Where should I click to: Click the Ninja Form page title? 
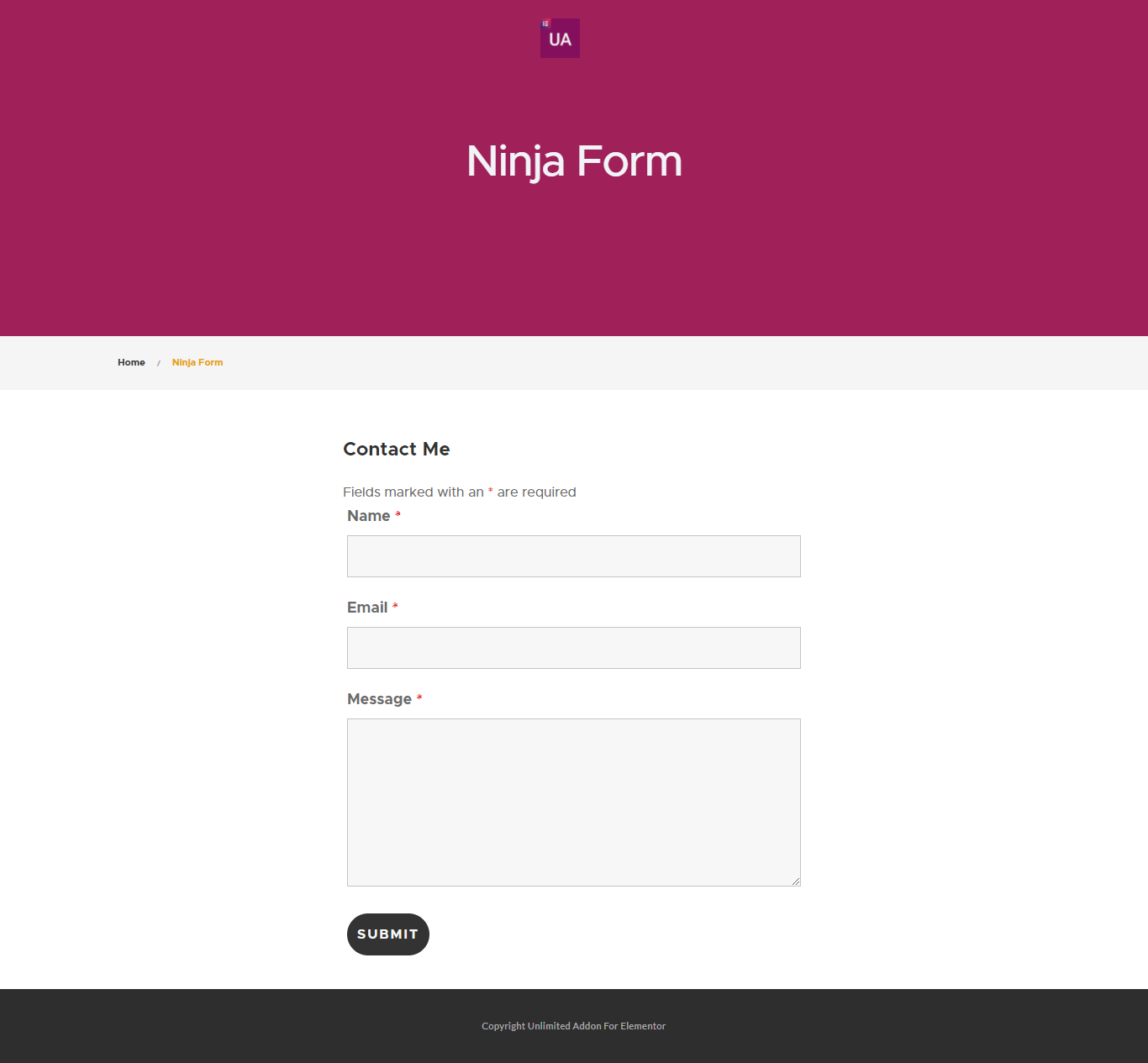point(574,161)
